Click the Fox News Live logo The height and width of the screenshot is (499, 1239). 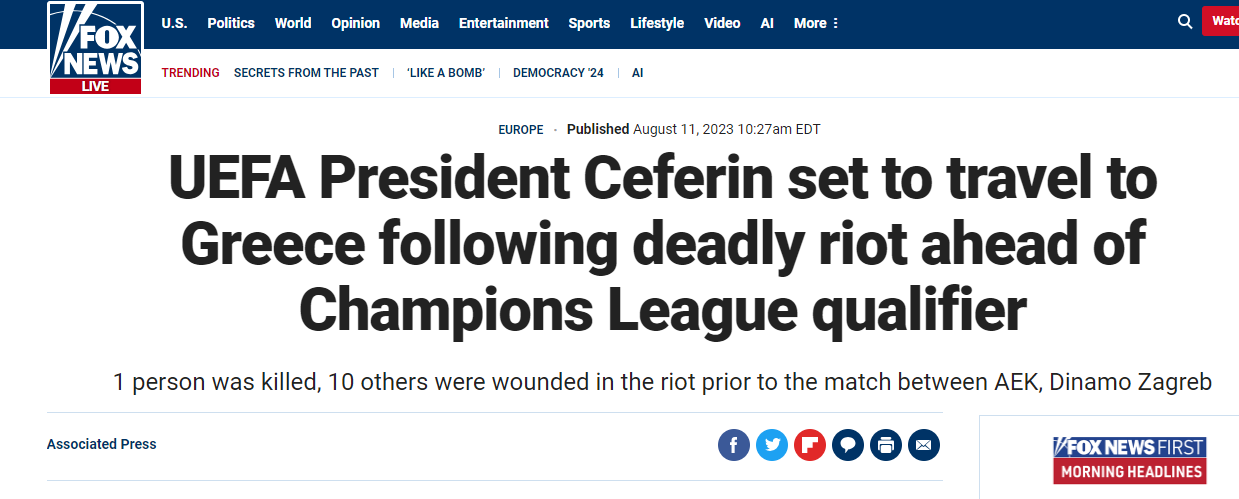tap(95, 47)
